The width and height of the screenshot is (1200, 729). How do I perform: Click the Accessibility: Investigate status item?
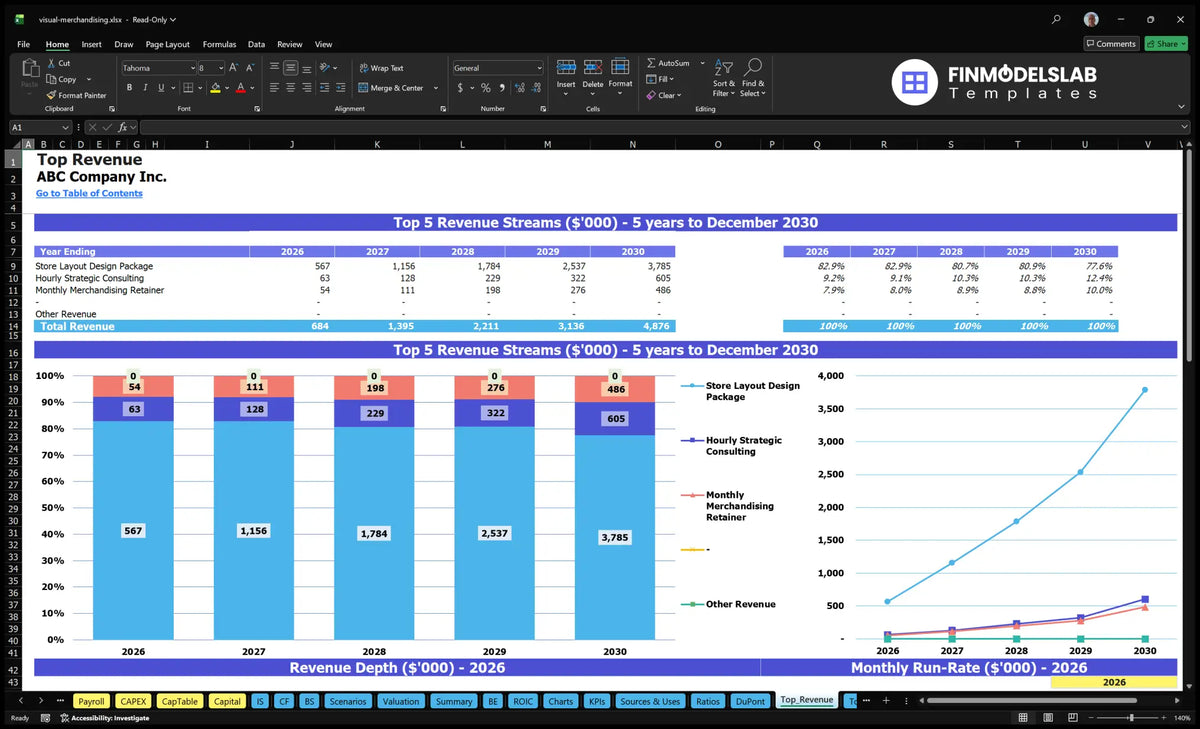pyautogui.click(x=105, y=718)
